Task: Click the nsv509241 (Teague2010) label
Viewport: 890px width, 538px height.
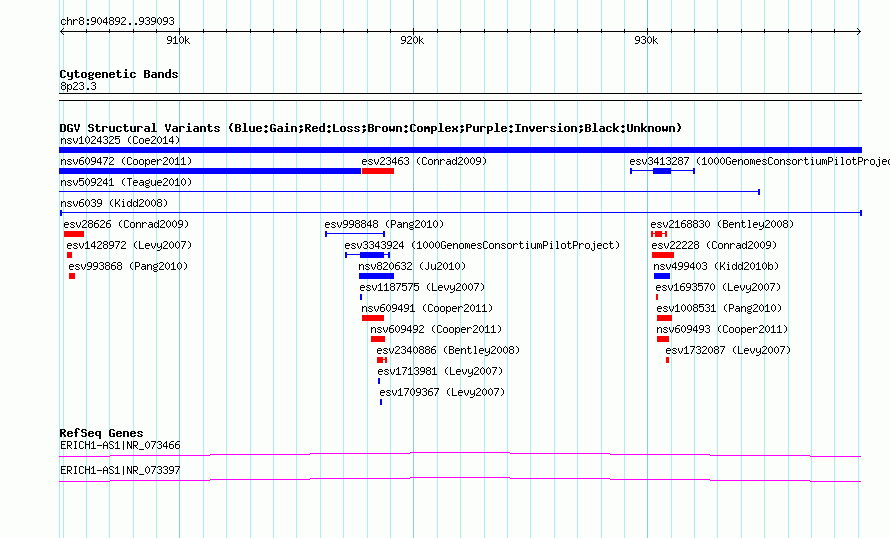Action: tap(126, 182)
